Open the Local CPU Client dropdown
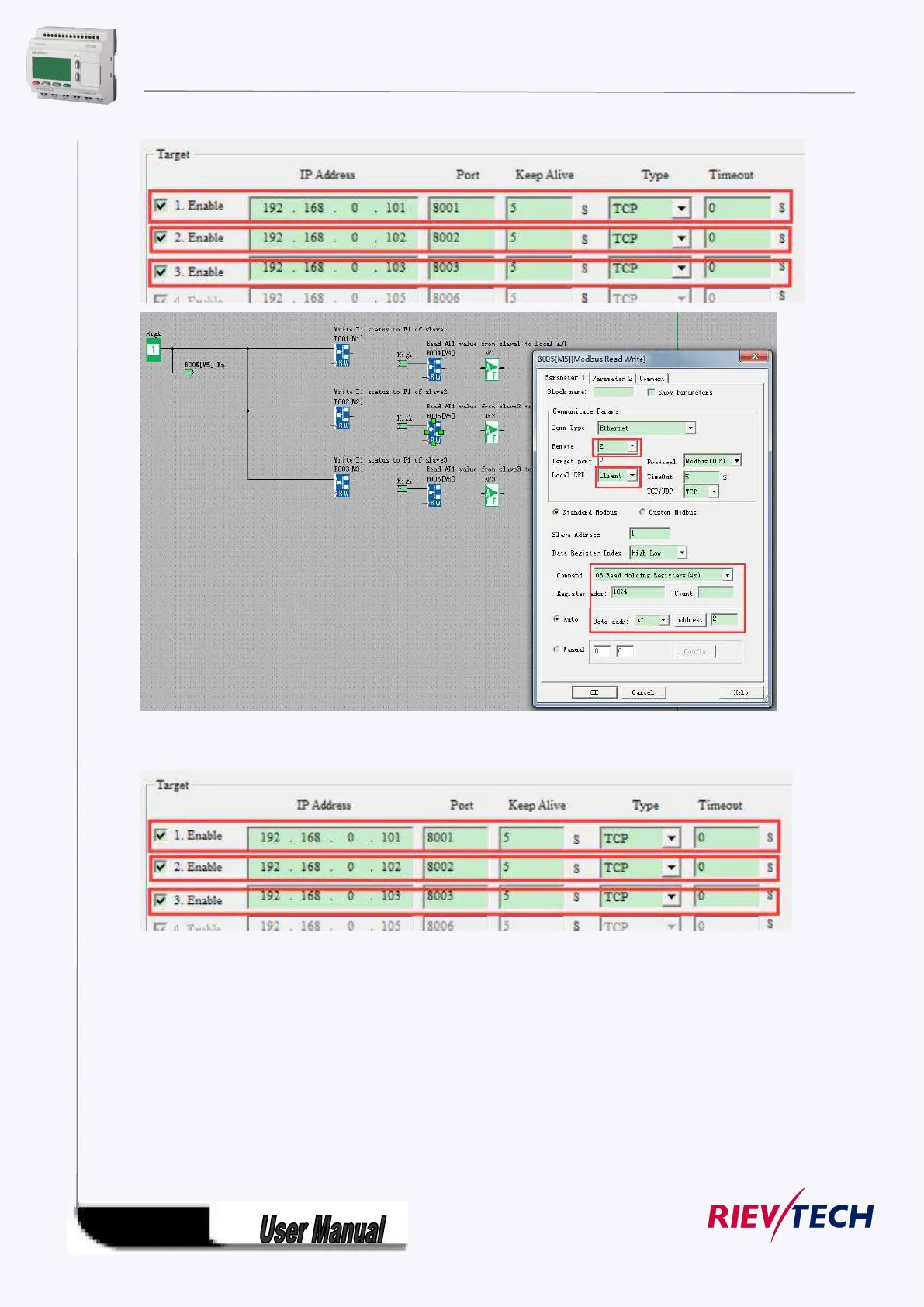 click(x=618, y=475)
